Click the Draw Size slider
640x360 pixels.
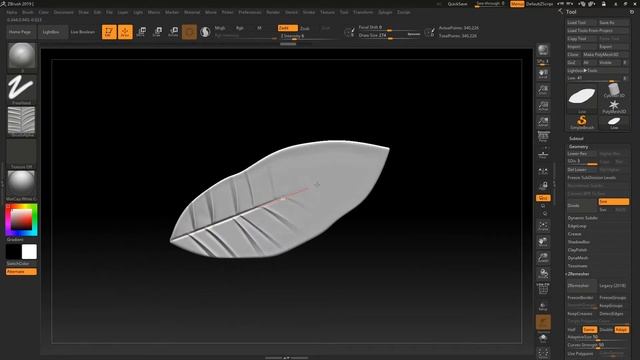click(x=389, y=36)
